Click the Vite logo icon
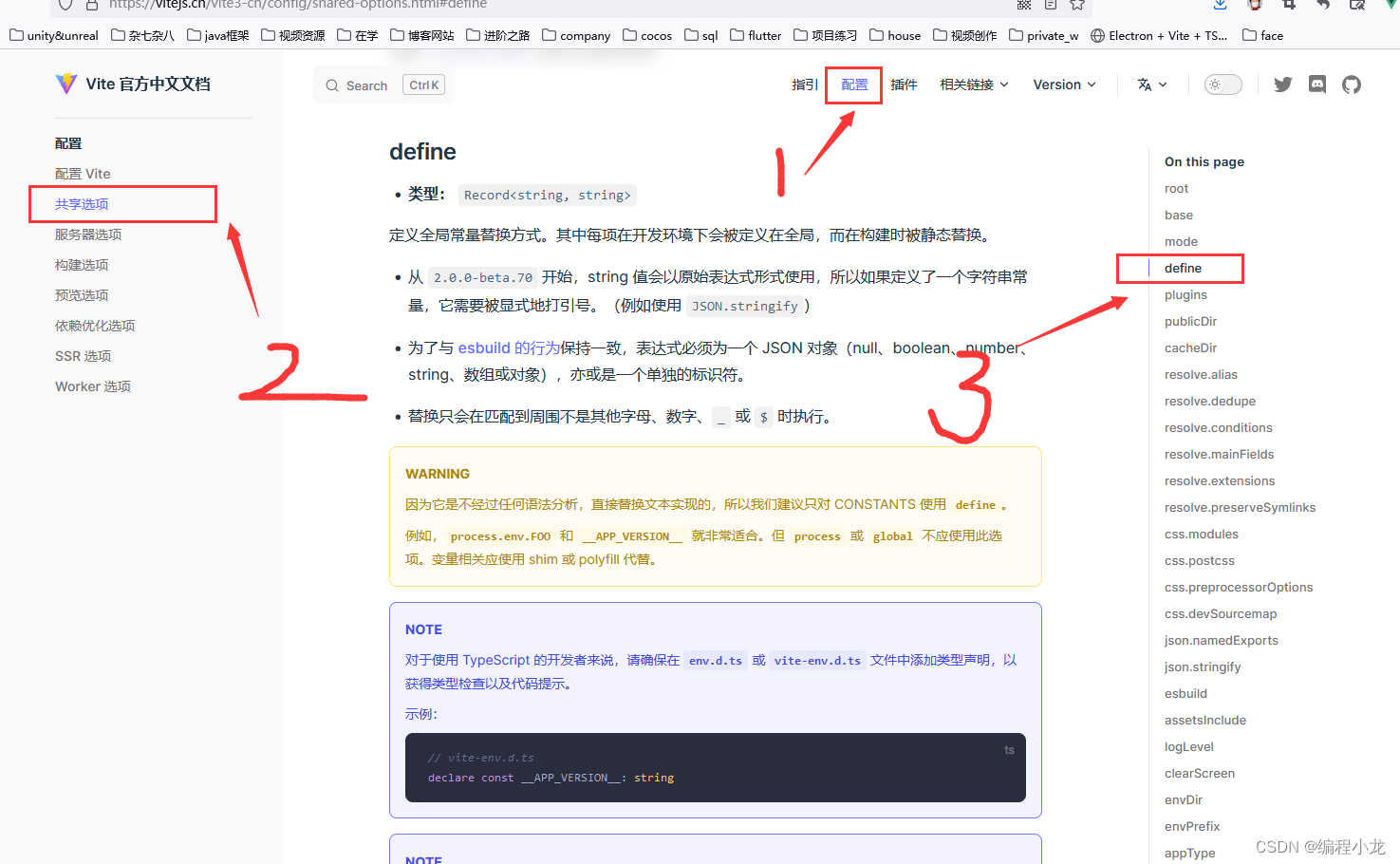The image size is (1400, 864). 66,84
